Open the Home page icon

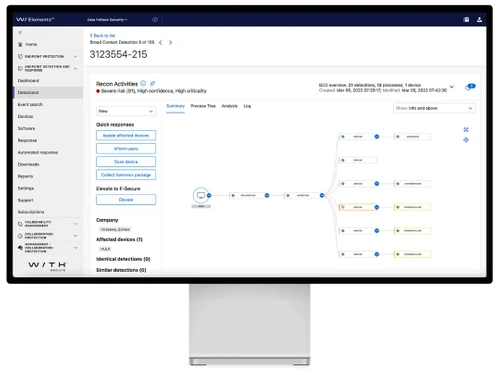tap(20, 44)
